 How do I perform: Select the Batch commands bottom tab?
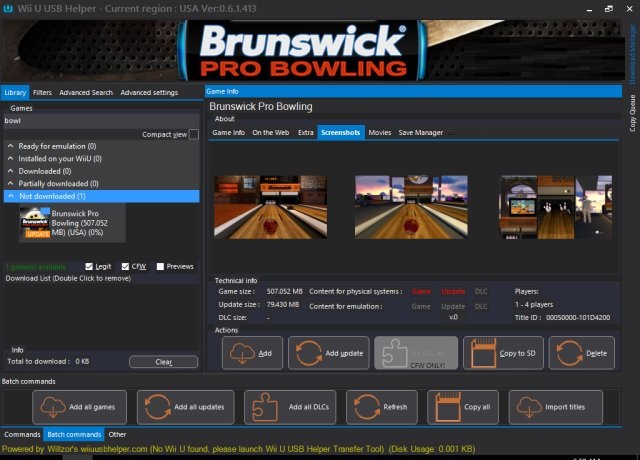[x=74, y=434]
